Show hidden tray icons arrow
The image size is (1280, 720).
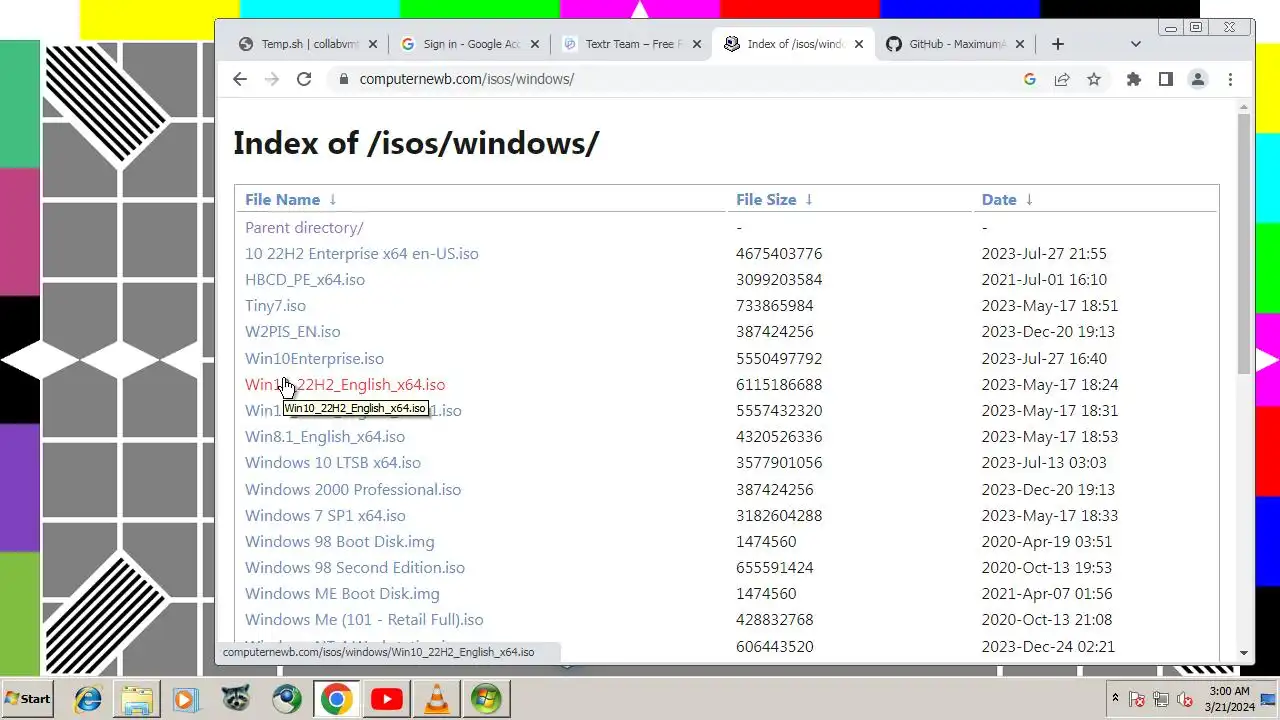(x=1115, y=698)
